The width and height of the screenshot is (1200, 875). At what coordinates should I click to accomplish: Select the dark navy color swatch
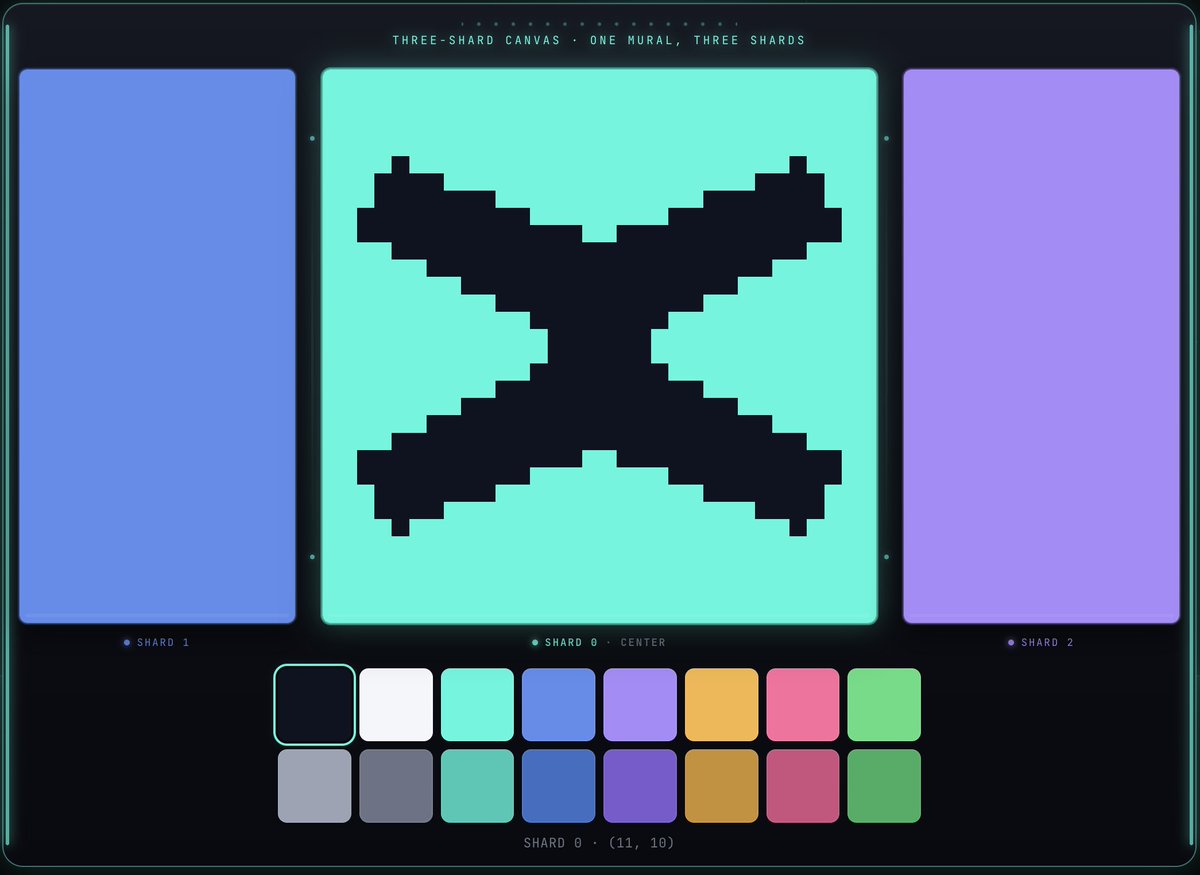[x=315, y=705]
